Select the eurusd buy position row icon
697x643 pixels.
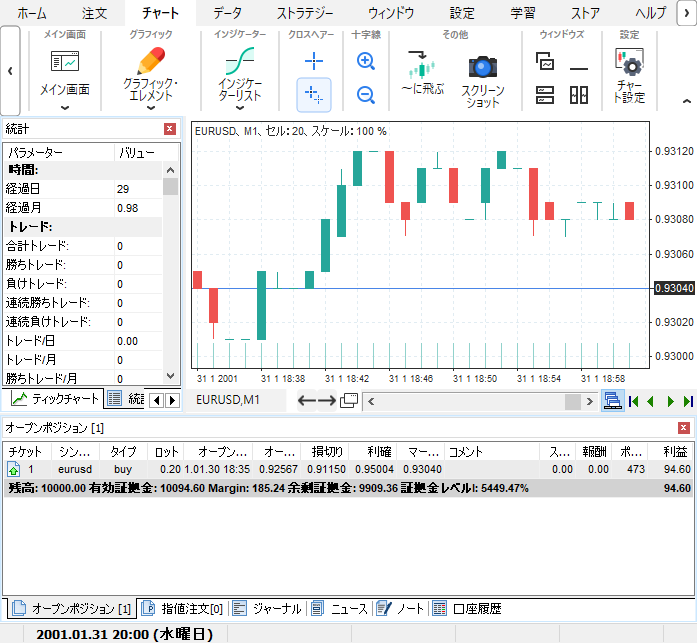coord(14,469)
